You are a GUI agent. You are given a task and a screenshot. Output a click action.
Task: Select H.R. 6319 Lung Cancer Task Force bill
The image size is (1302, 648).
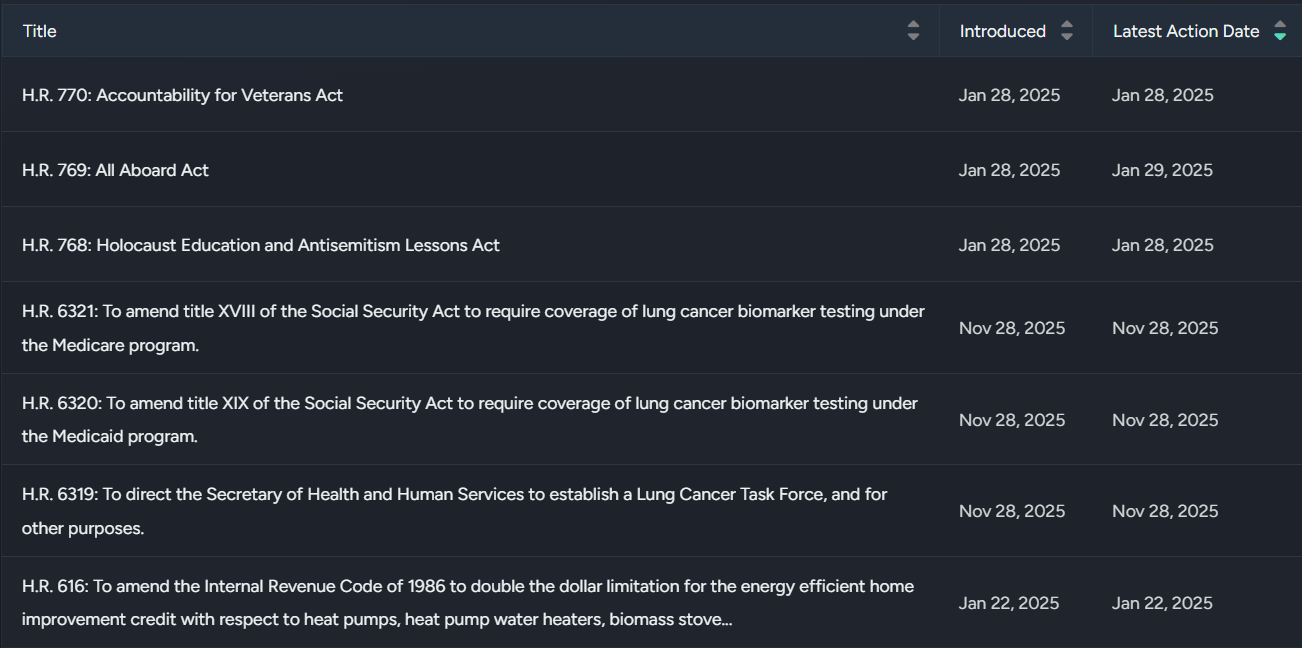point(454,494)
